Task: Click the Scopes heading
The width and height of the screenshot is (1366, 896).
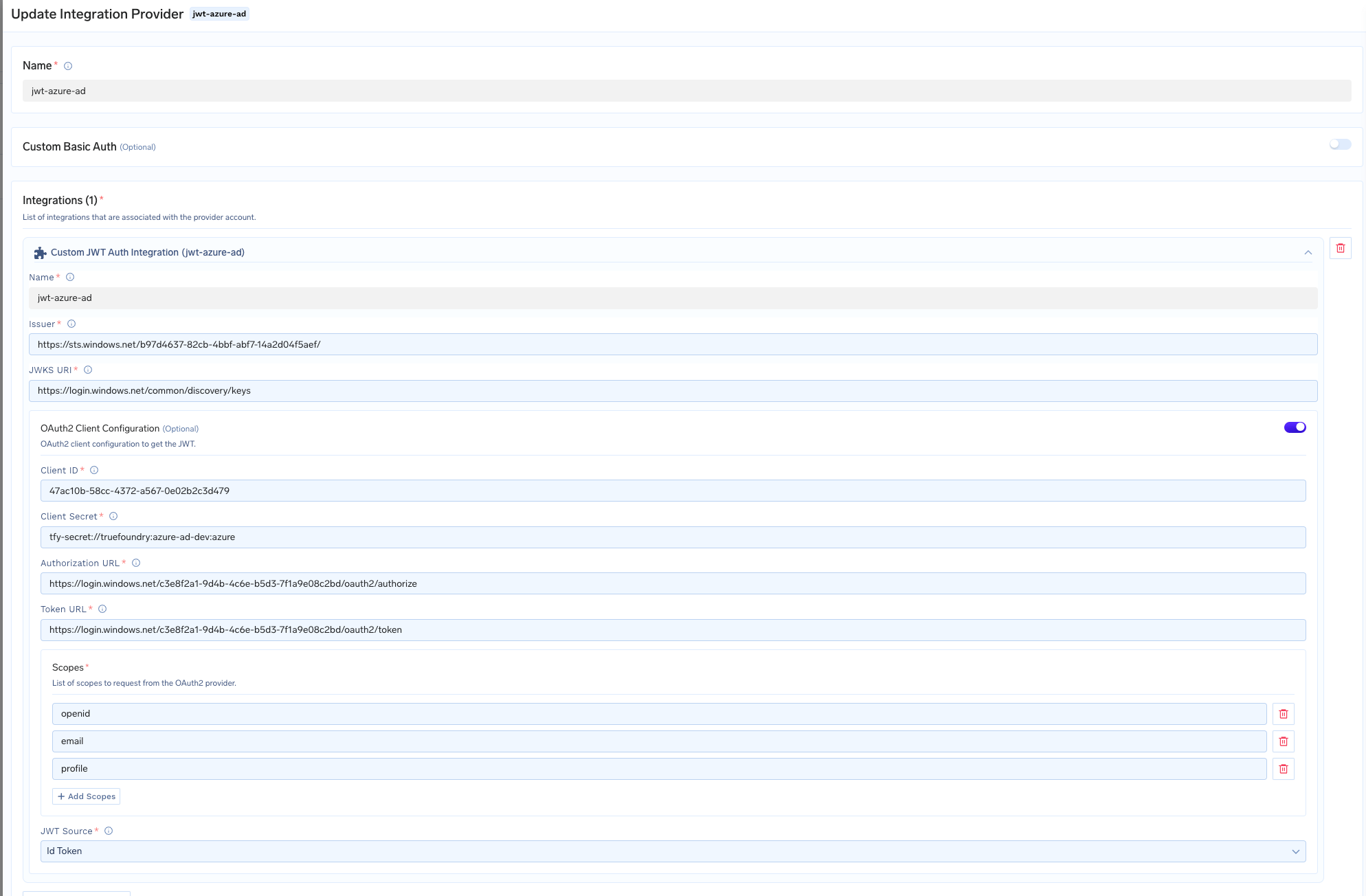Action: 68,668
